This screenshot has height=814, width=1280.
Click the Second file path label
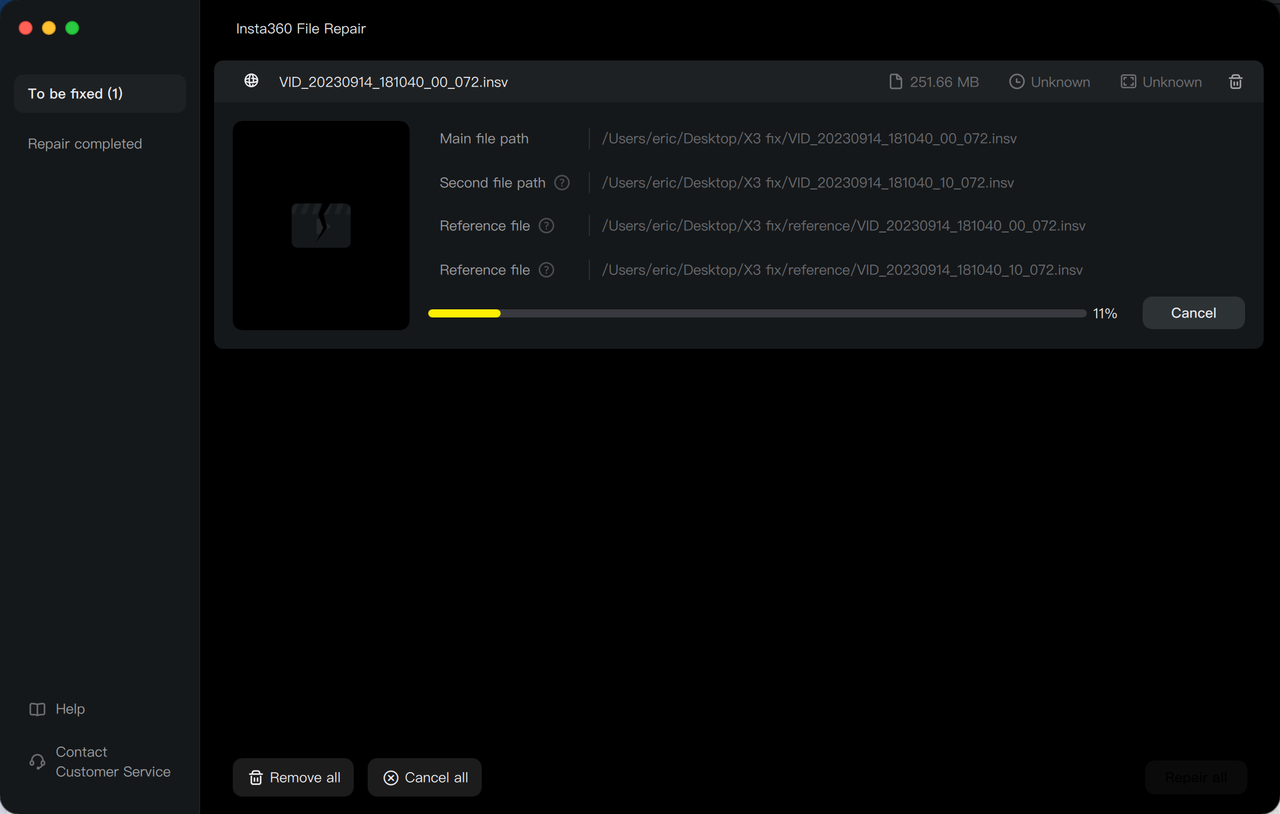[493, 183]
